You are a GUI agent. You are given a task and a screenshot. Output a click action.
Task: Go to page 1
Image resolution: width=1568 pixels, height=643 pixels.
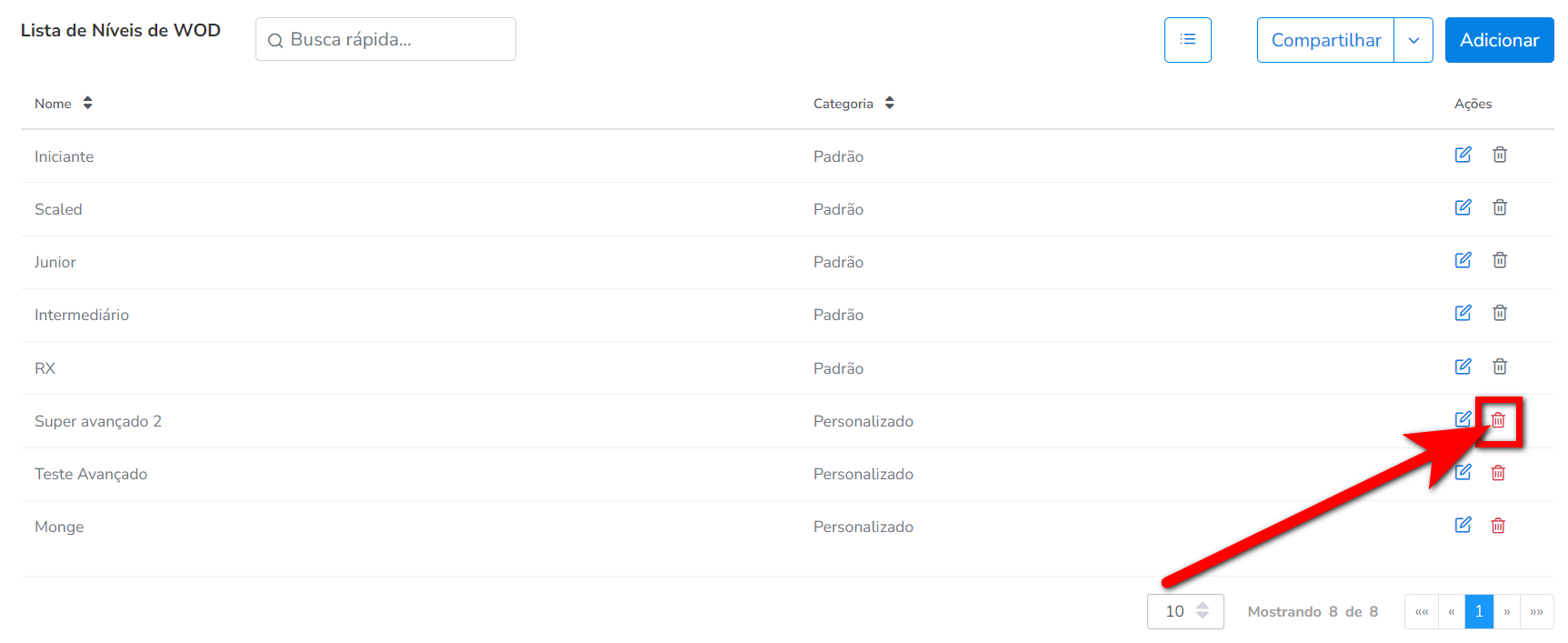1479,611
